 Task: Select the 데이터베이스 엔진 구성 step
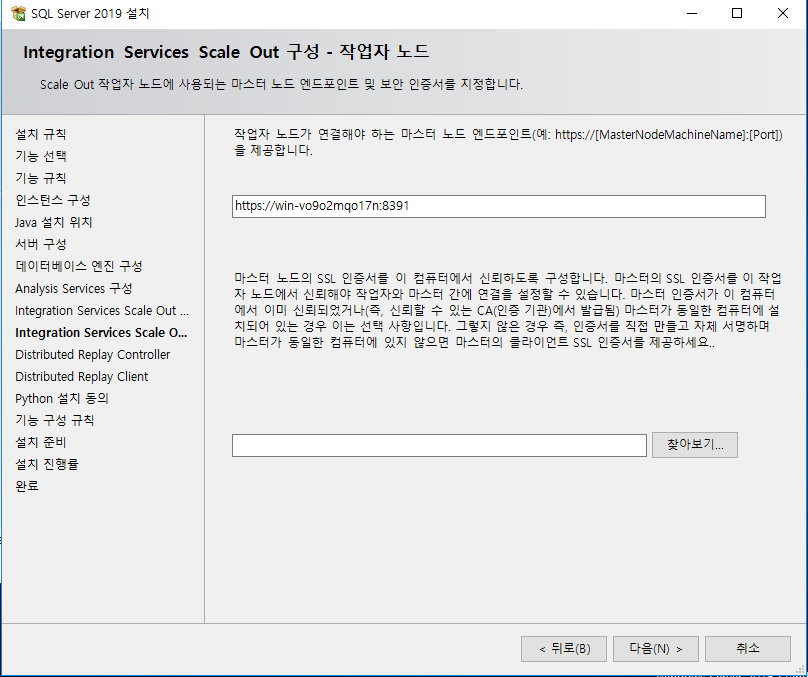[79, 266]
